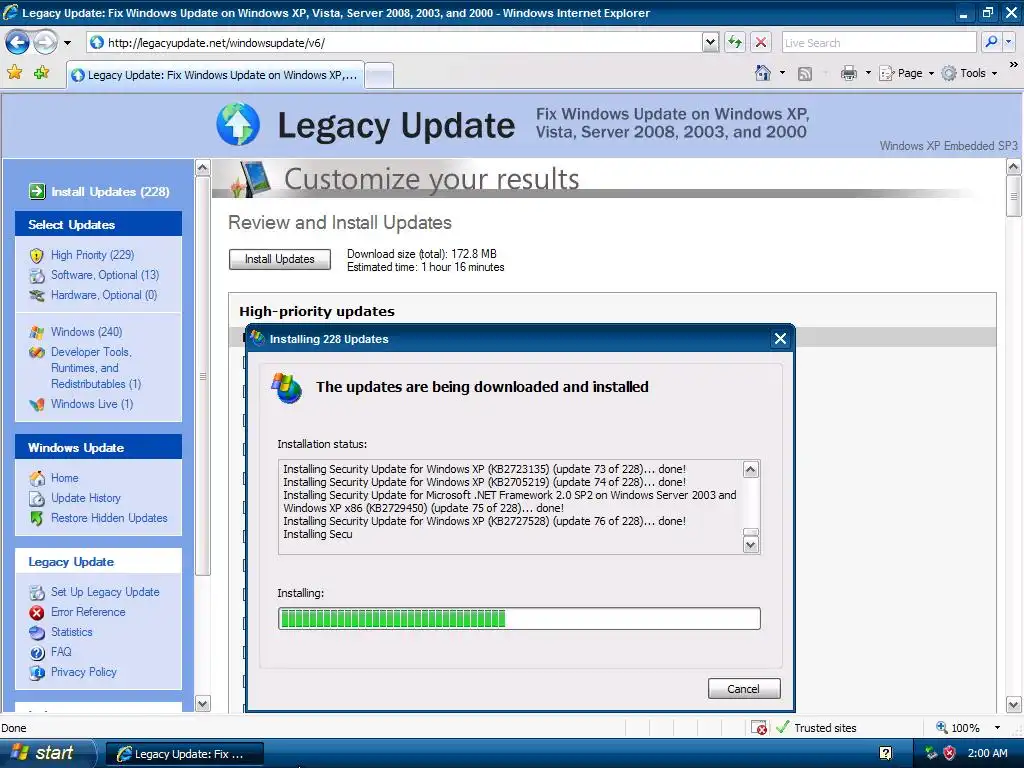1024x768 pixels.
Task: Click the popup blocker status icon
Action: click(759, 728)
